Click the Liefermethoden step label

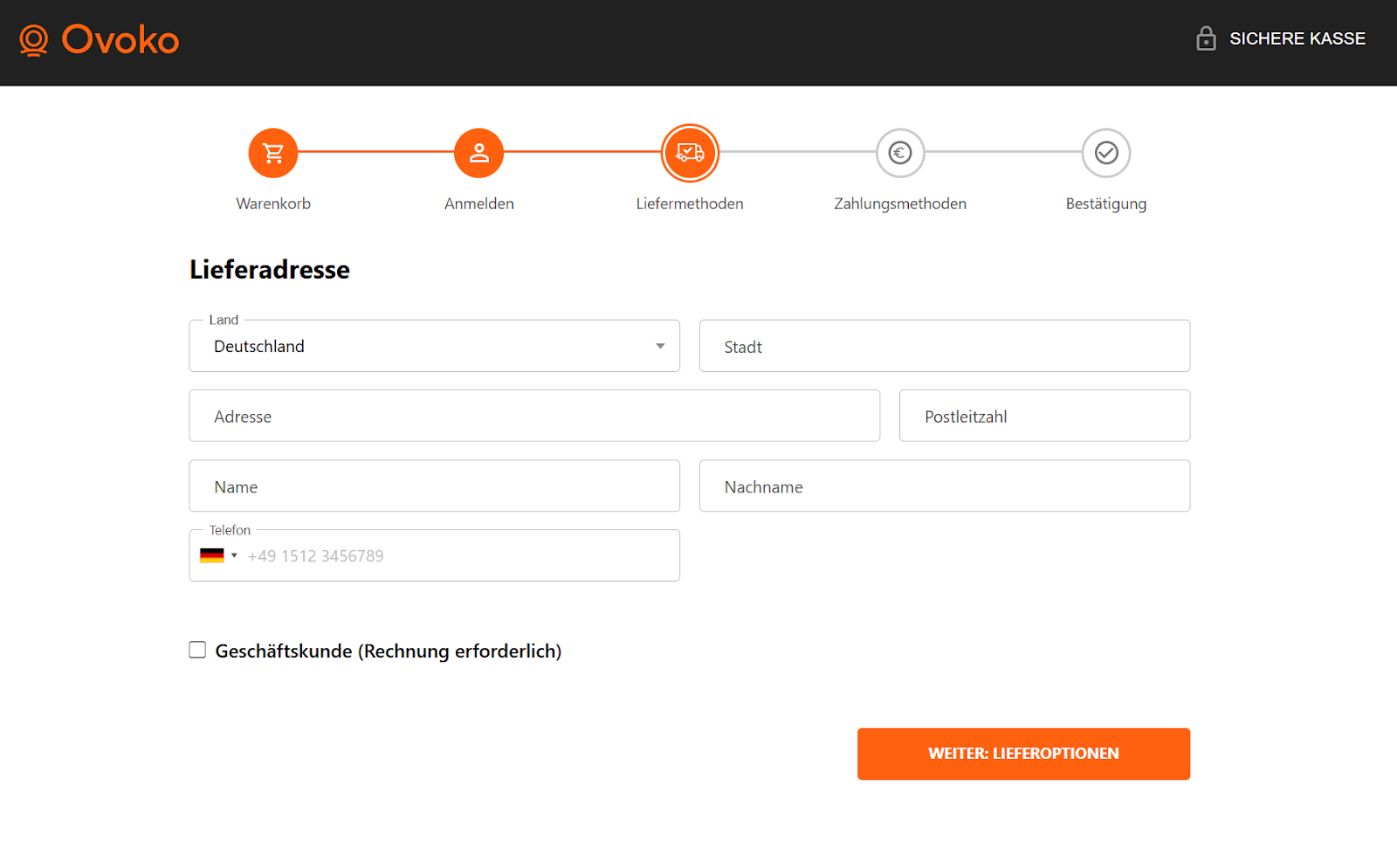pyautogui.click(x=690, y=203)
